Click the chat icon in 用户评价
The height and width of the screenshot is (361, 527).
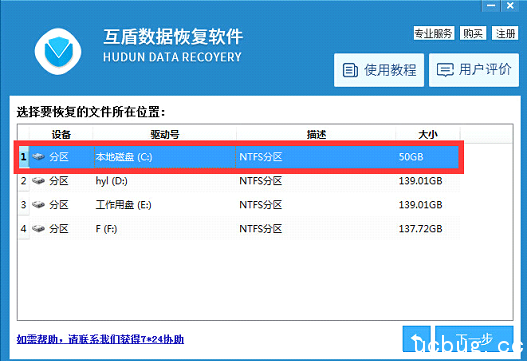click(445, 70)
